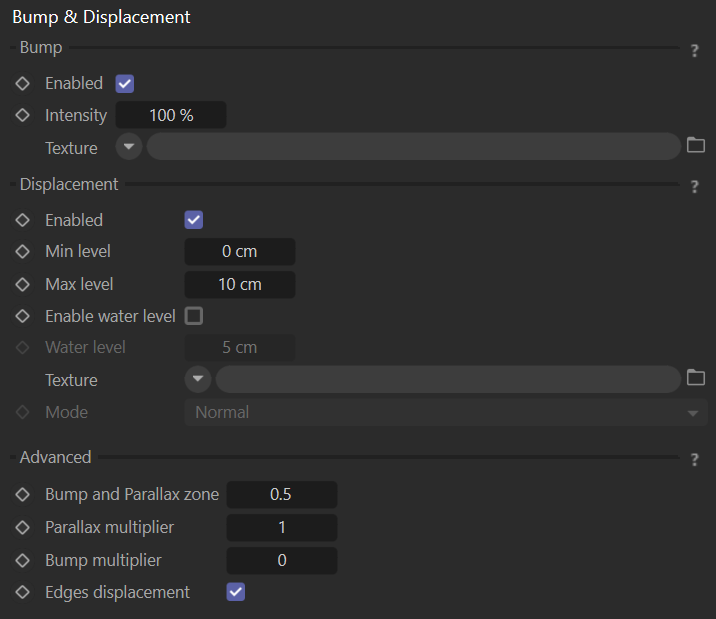Viewport: 716px width, 619px height.
Task: Click keyframe diamond next to Max level
Action: 22,284
